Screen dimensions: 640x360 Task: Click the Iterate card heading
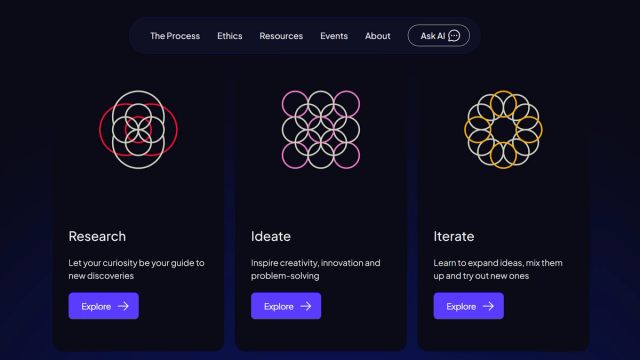pyautogui.click(x=454, y=236)
